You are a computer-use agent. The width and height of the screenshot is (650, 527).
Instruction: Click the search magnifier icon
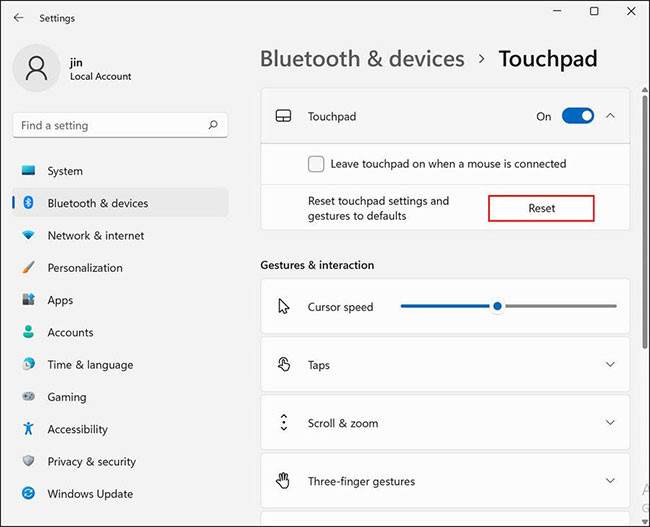coord(213,125)
